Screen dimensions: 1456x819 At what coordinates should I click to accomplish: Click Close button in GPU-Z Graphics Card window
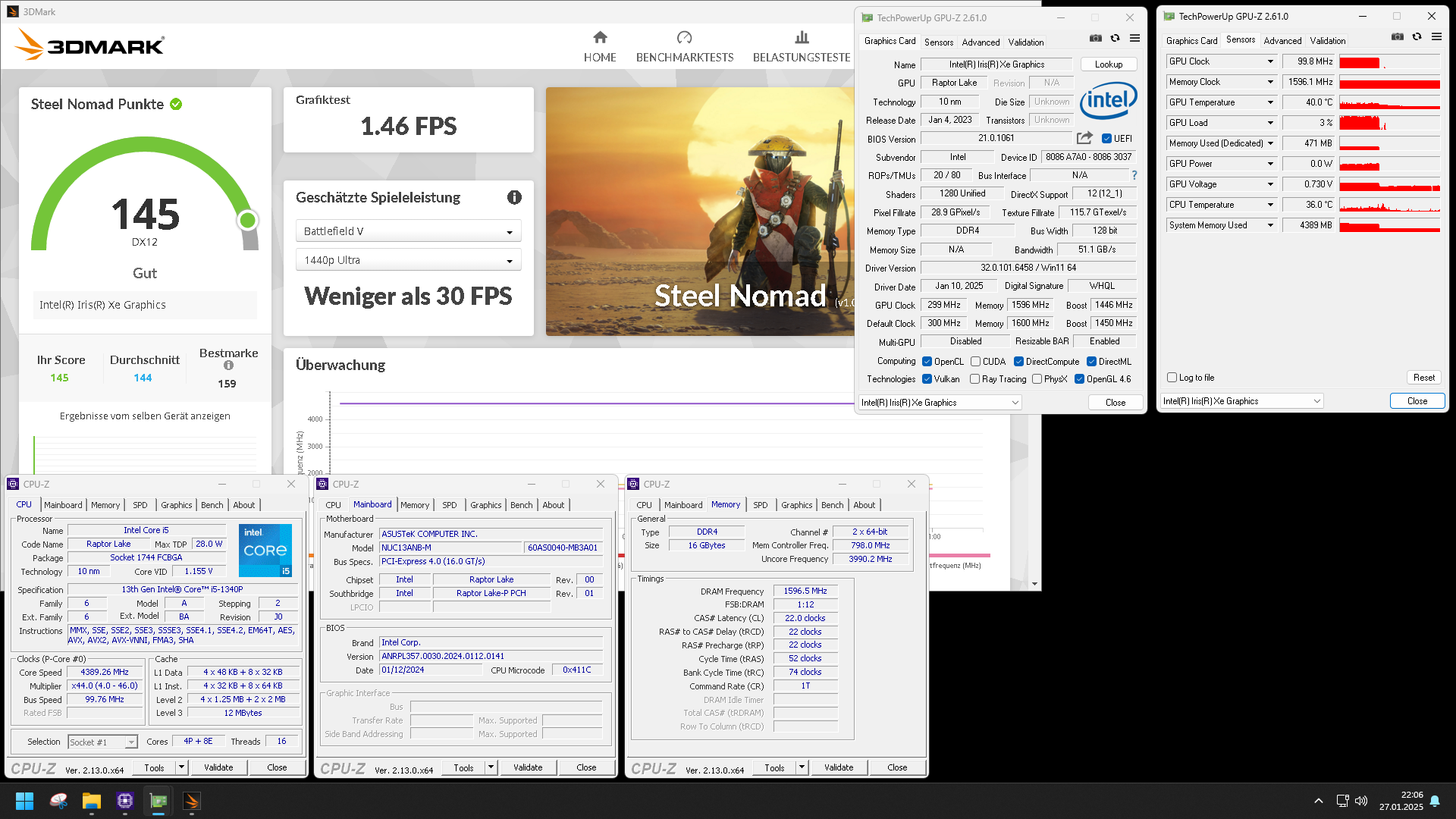(1115, 403)
